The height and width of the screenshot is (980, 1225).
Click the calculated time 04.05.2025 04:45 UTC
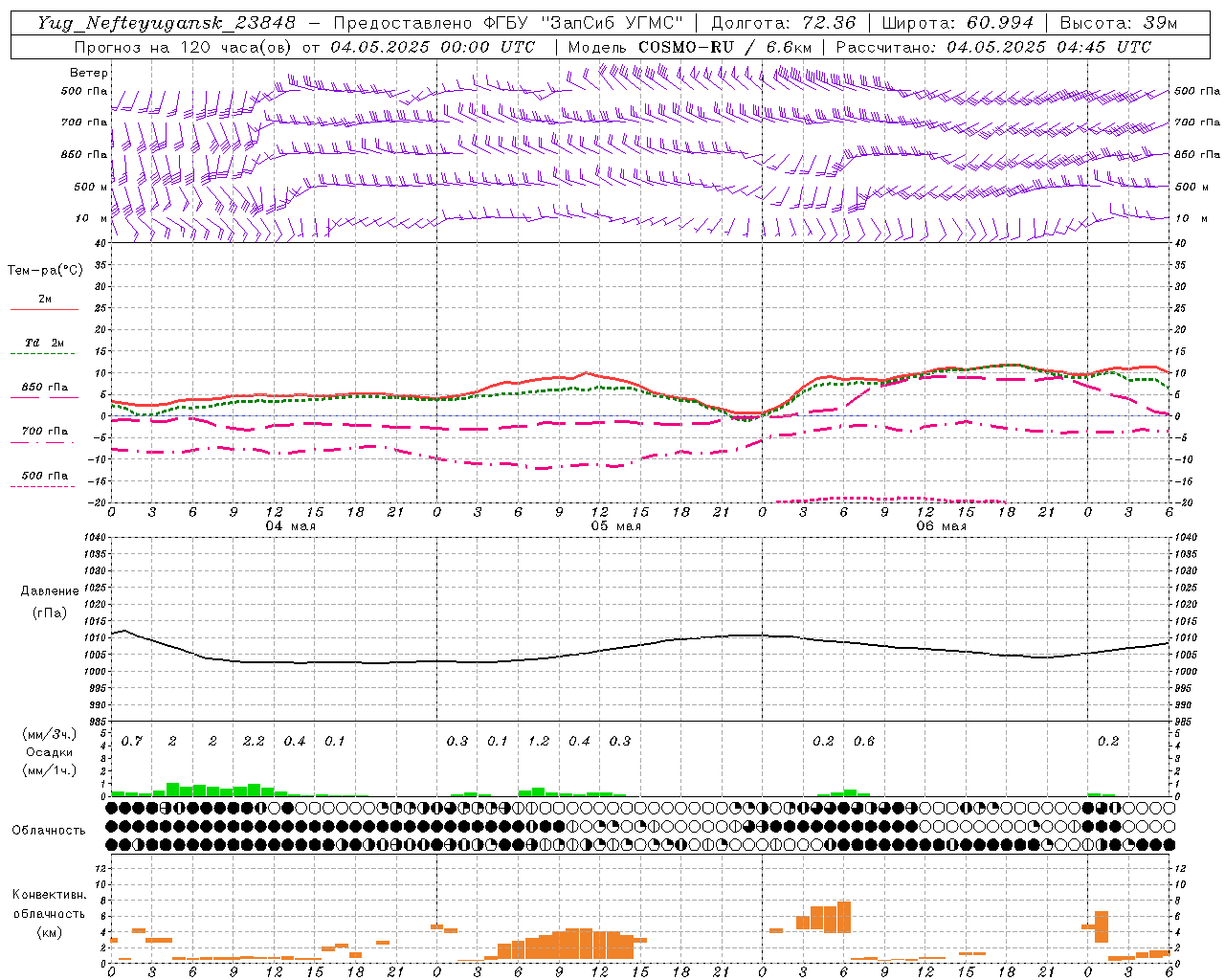pyautogui.click(x=1049, y=47)
